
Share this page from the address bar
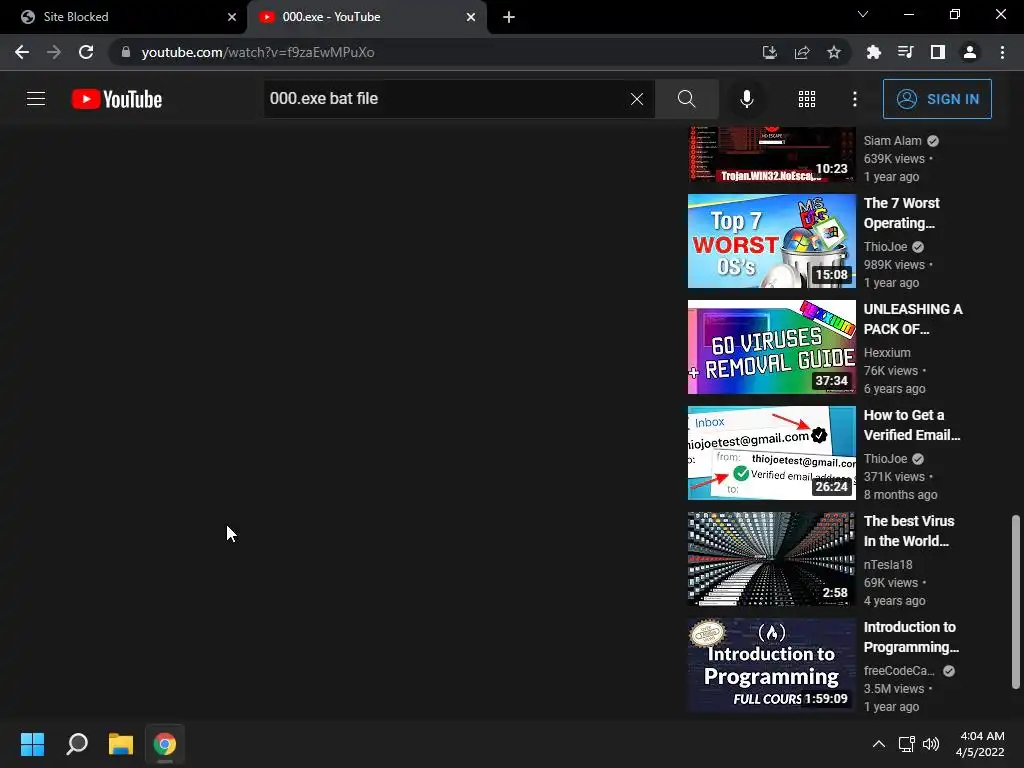802,52
